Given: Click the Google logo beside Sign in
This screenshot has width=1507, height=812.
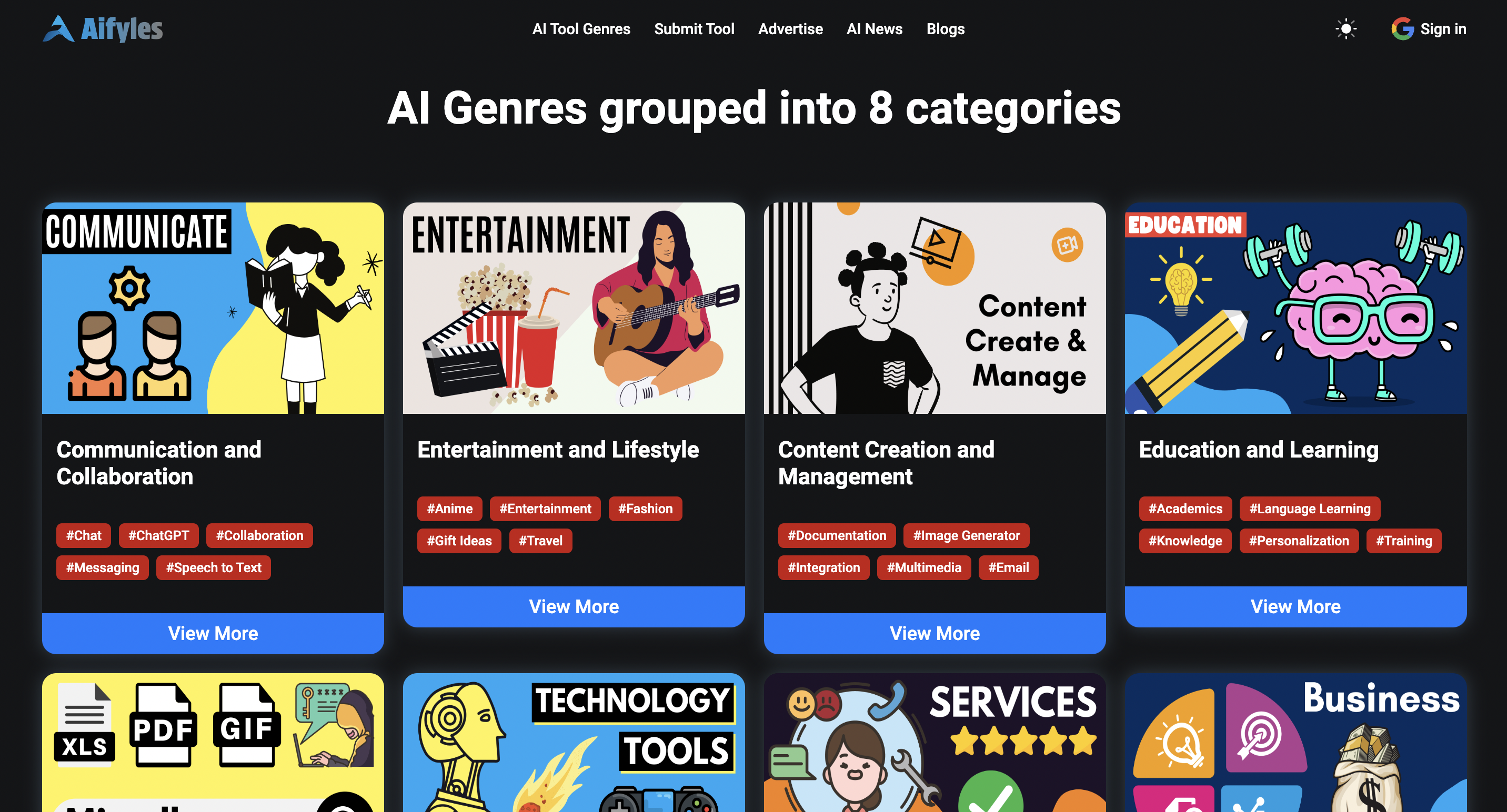Looking at the screenshot, I should (x=1402, y=28).
